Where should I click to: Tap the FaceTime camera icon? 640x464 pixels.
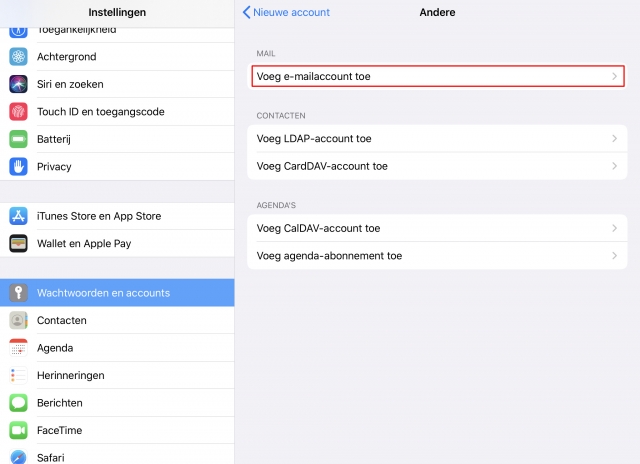click(18, 430)
